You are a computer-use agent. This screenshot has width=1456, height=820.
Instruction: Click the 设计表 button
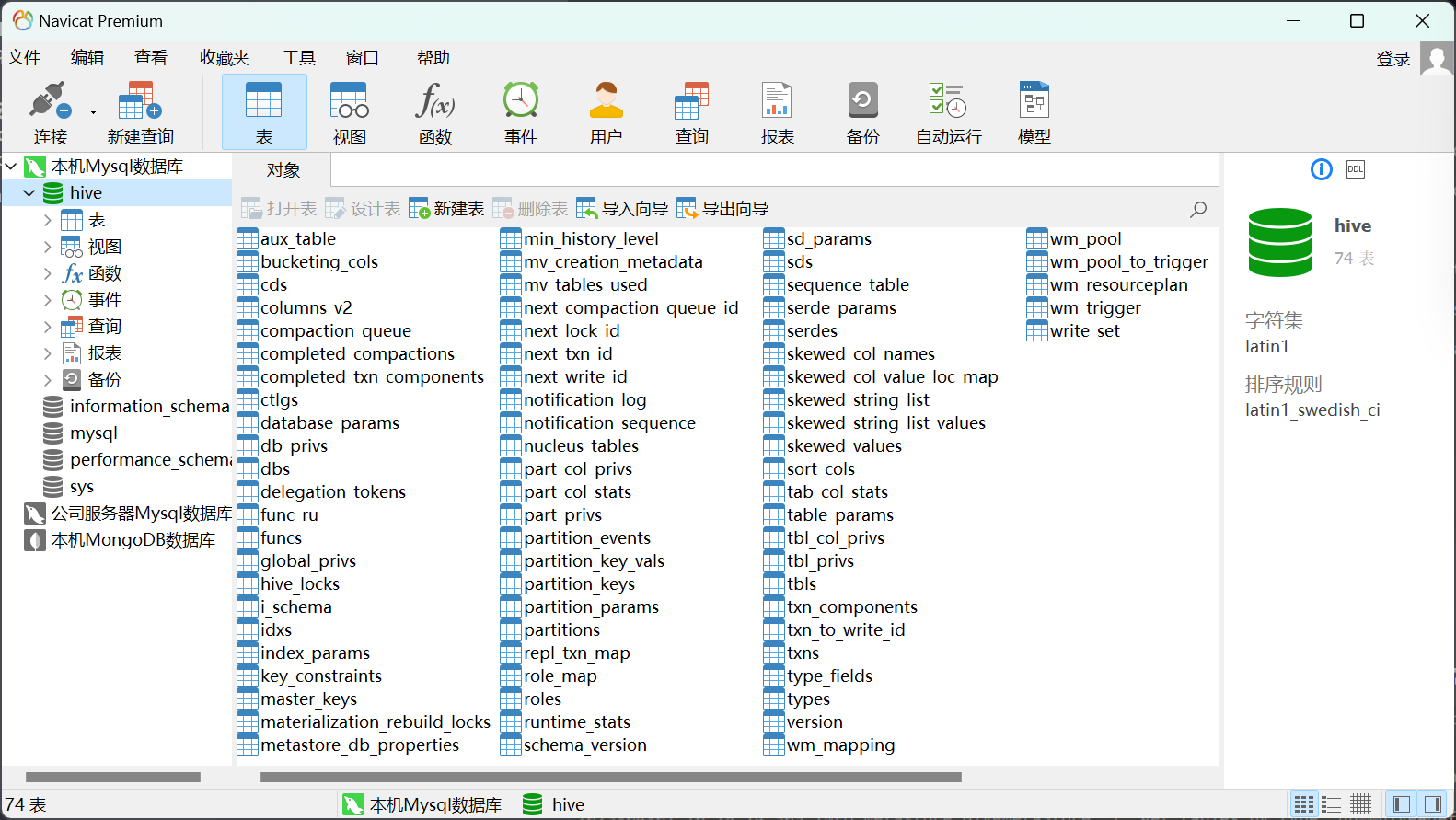tap(363, 209)
